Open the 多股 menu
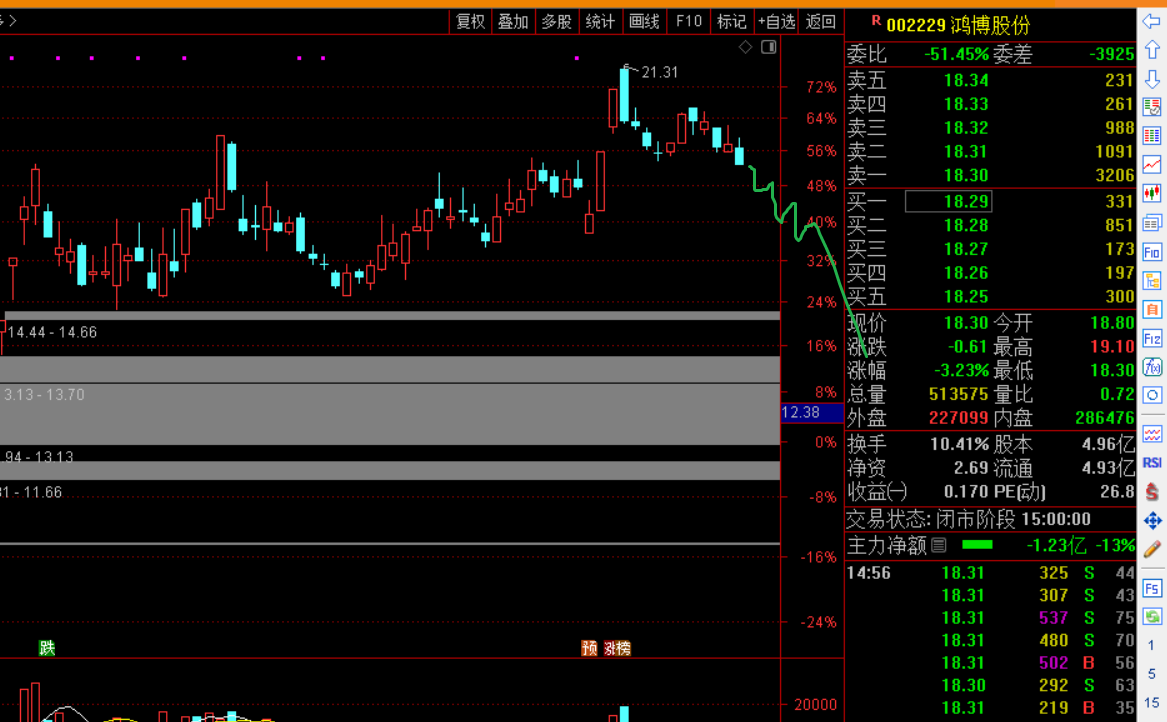The width and height of the screenshot is (1167, 722). (556, 22)
